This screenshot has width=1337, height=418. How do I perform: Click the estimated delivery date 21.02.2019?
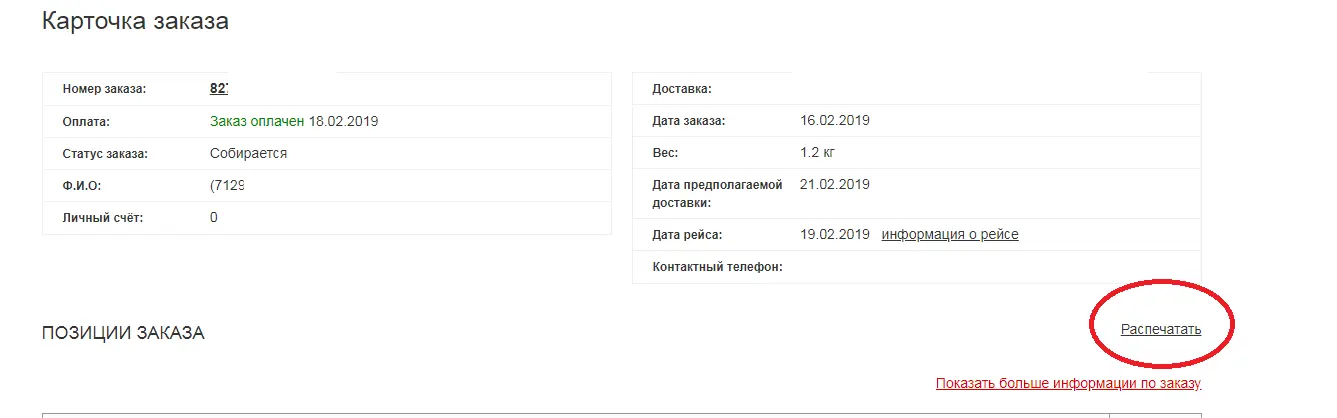835,184
